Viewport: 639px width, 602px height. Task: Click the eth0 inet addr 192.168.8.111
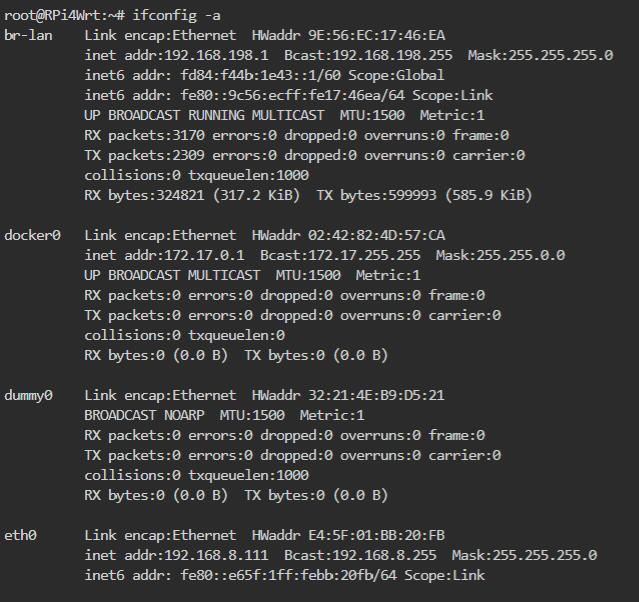(x=176, y=555)
